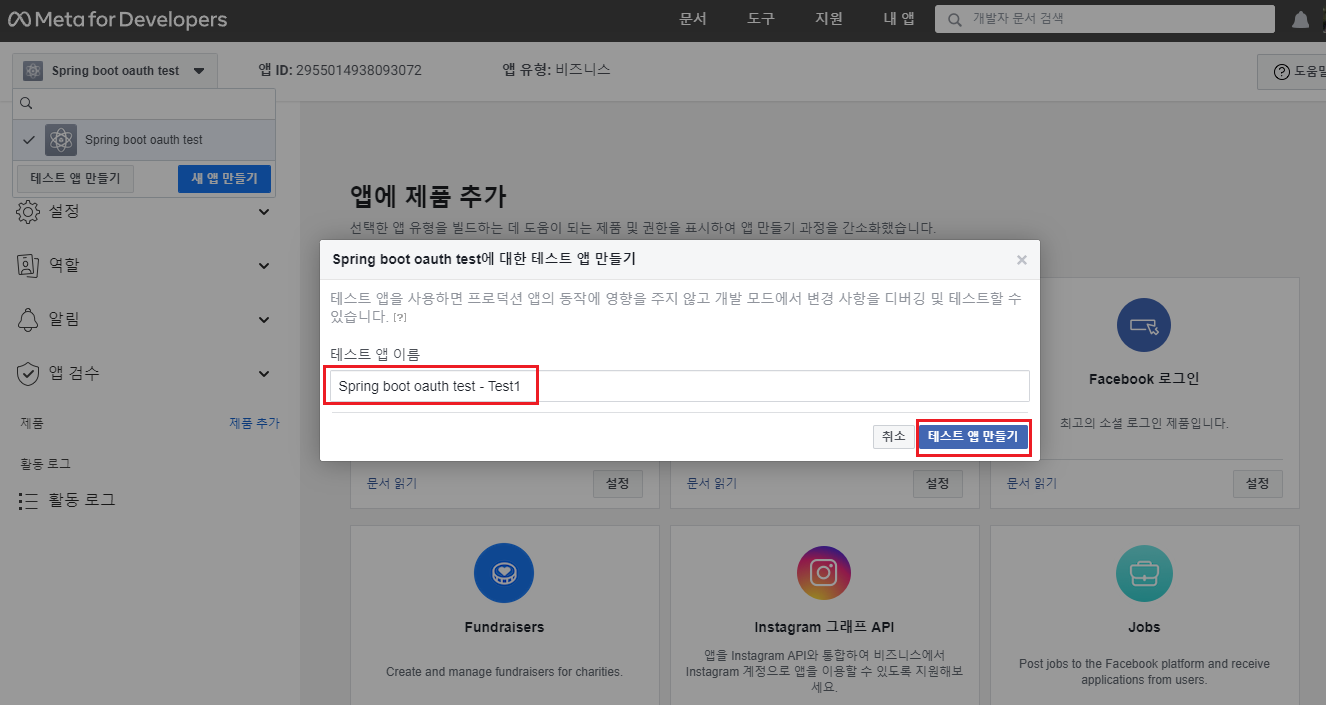Screen dimensions: 1326x705
Task: Click the app review shield icon
Action: [28, 373]
